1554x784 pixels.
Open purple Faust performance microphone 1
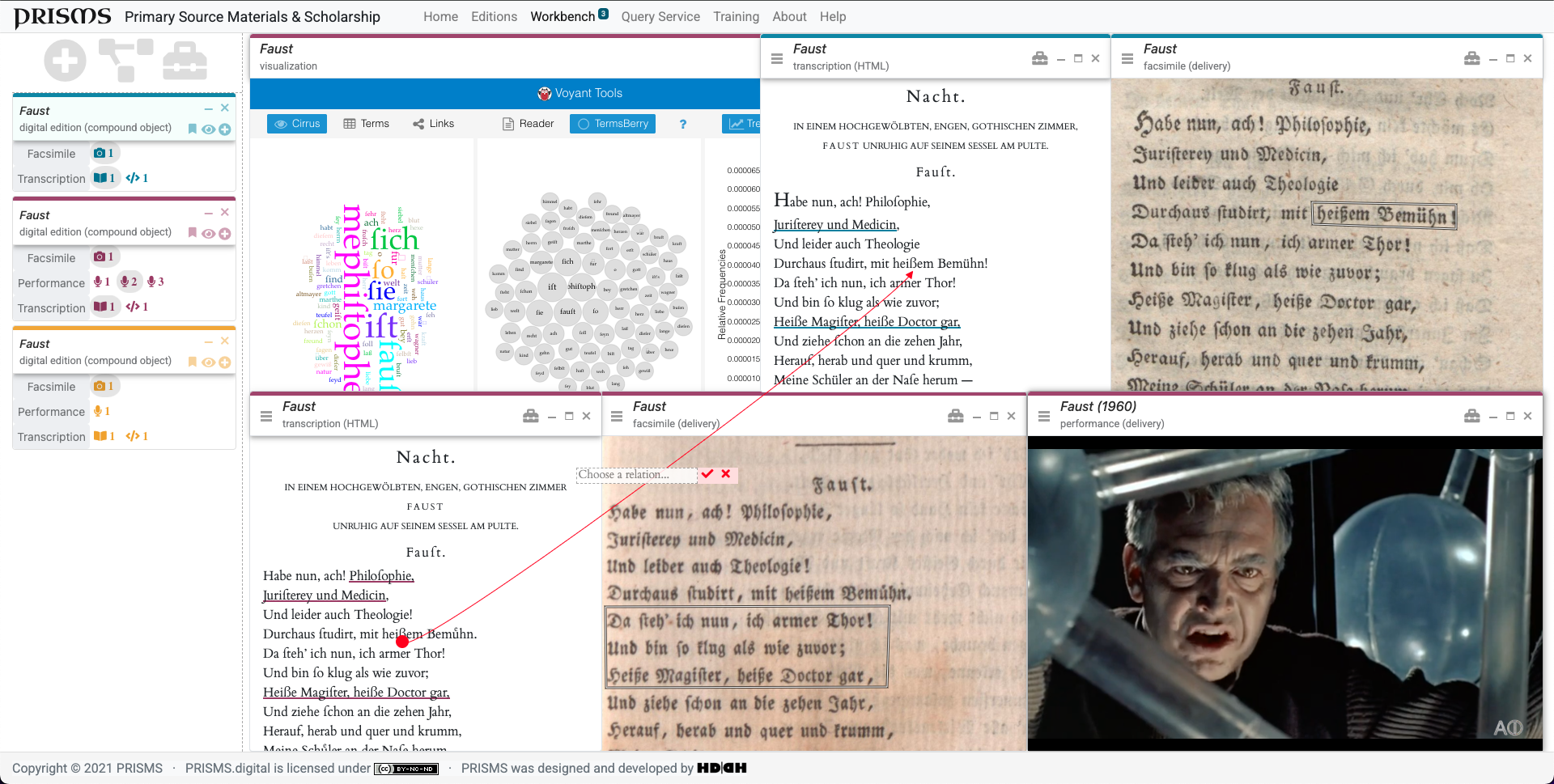tap(102, 282)
